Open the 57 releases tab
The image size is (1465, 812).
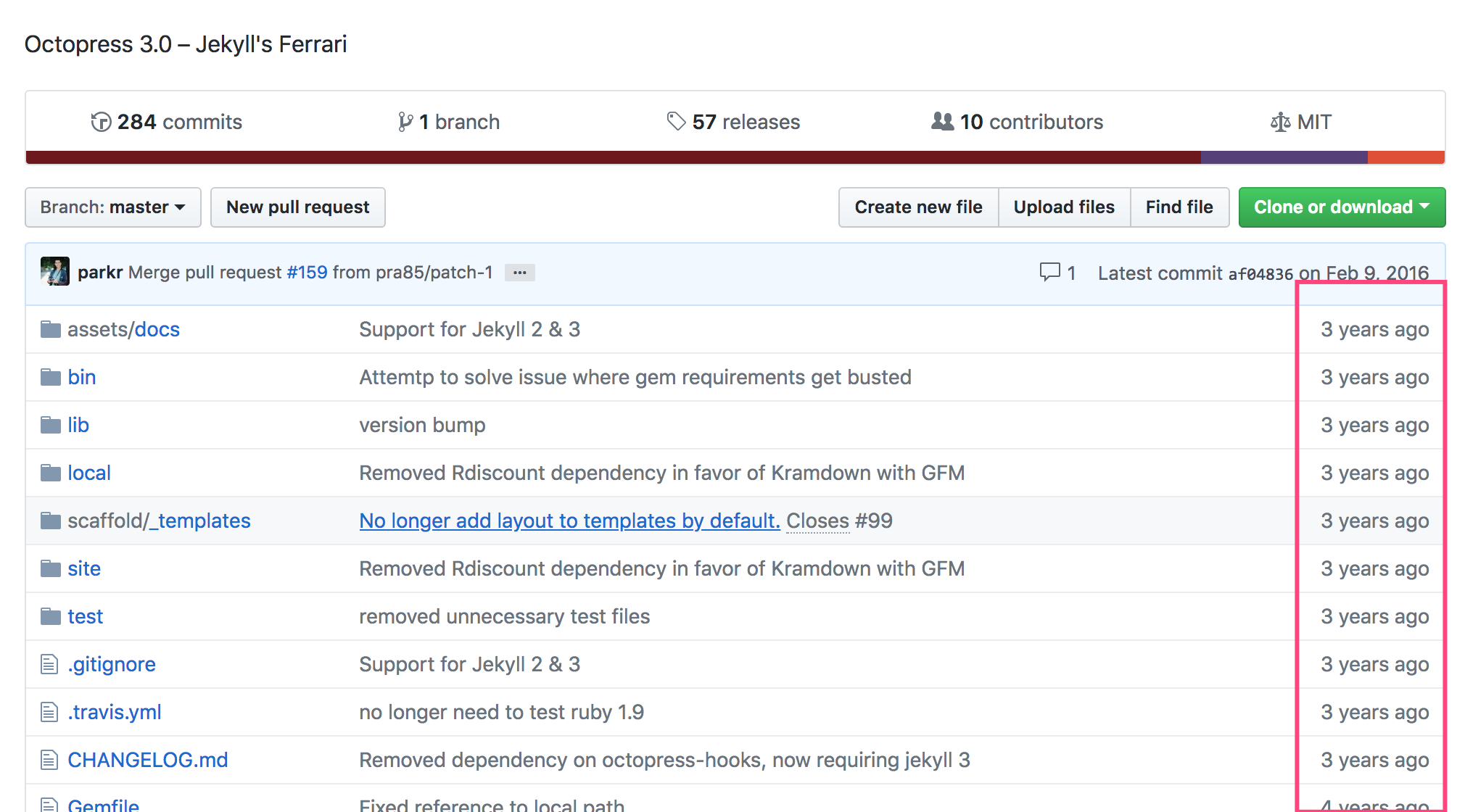734,122
